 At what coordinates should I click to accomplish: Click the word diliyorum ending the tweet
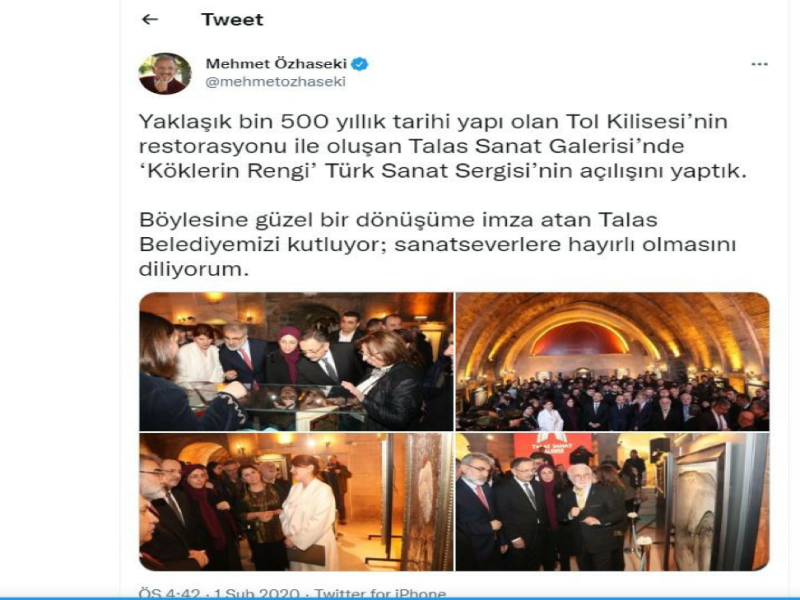click(x=194, y=269)
